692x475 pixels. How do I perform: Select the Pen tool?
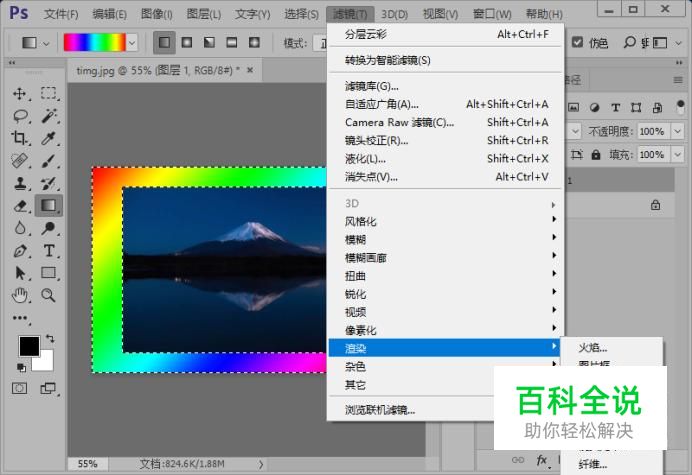pos(20,251)
